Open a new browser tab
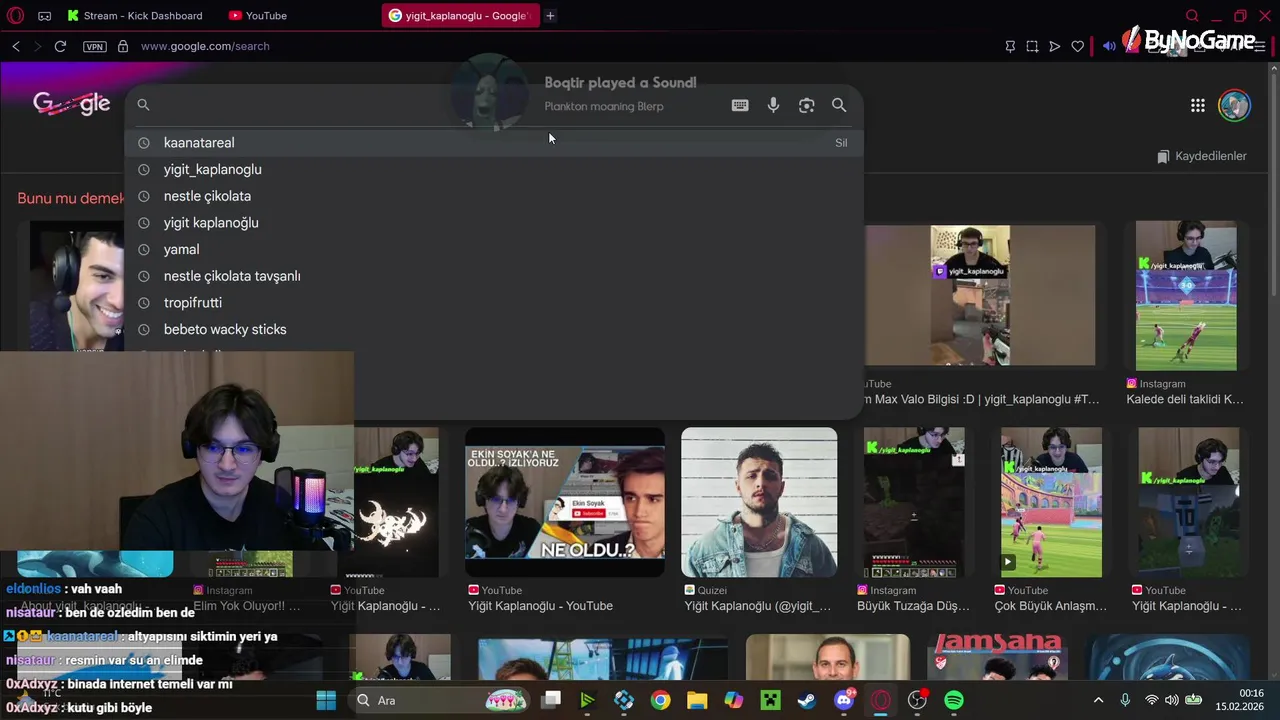Screen dimensions: 1280x720 point(550,16)
